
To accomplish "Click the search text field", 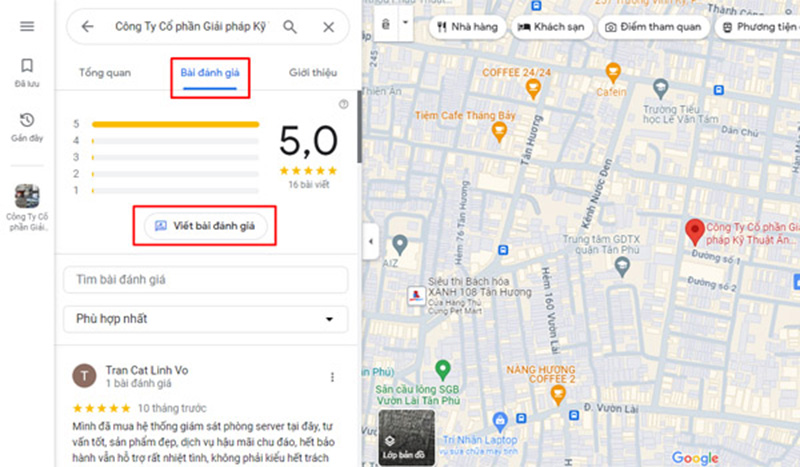I will (190, 27).
